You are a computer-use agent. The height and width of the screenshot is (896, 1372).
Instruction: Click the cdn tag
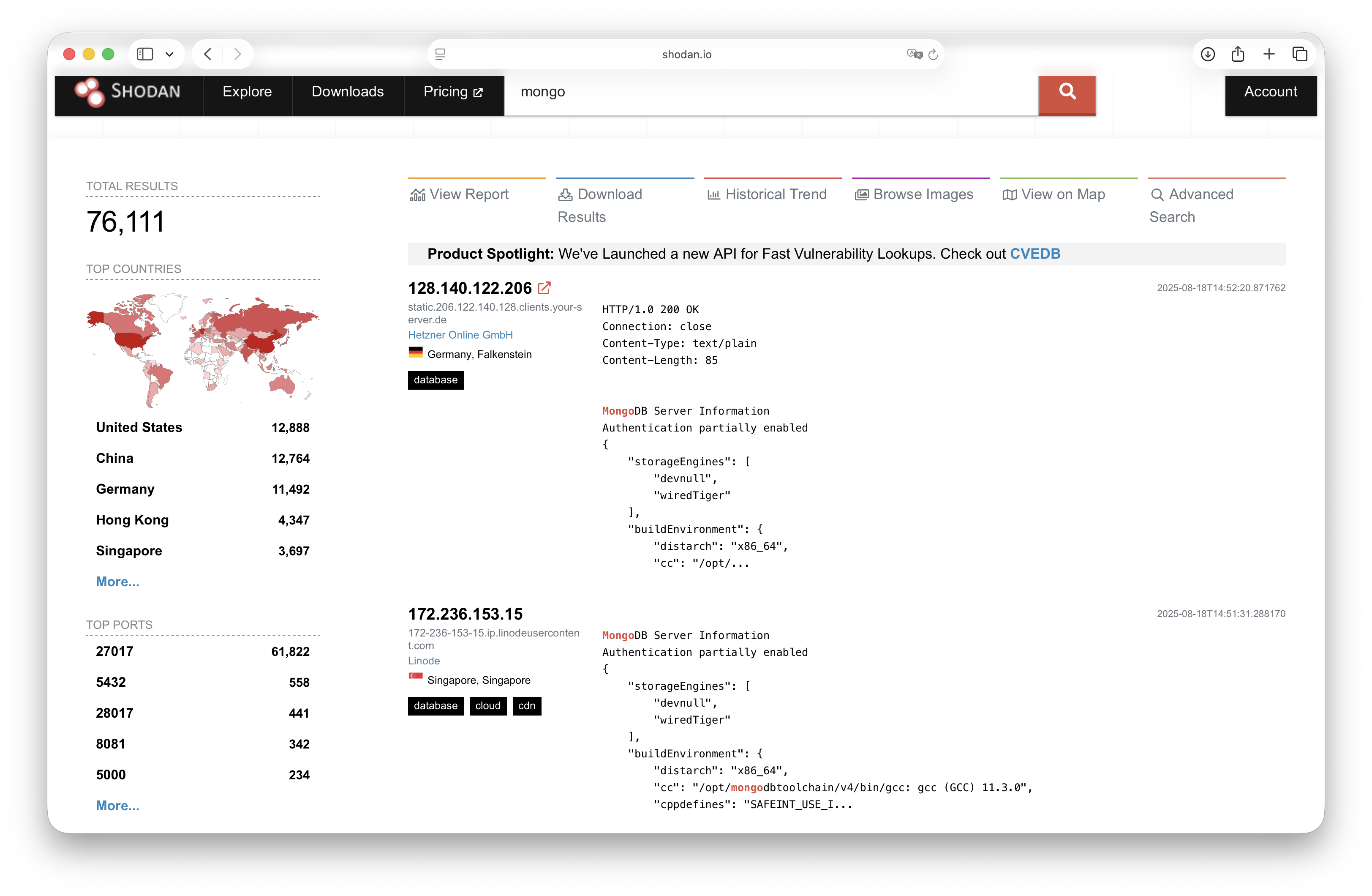[x=527, y=706]
